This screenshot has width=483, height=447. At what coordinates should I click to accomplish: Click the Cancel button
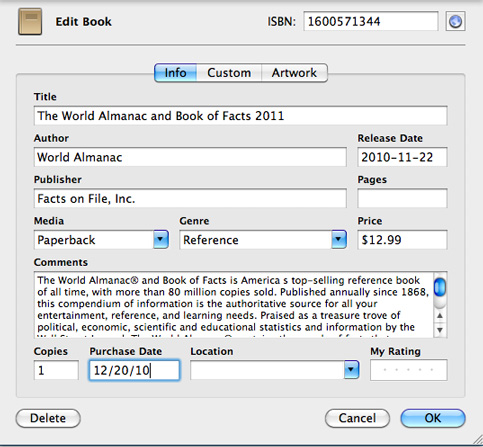coord(357,418)
